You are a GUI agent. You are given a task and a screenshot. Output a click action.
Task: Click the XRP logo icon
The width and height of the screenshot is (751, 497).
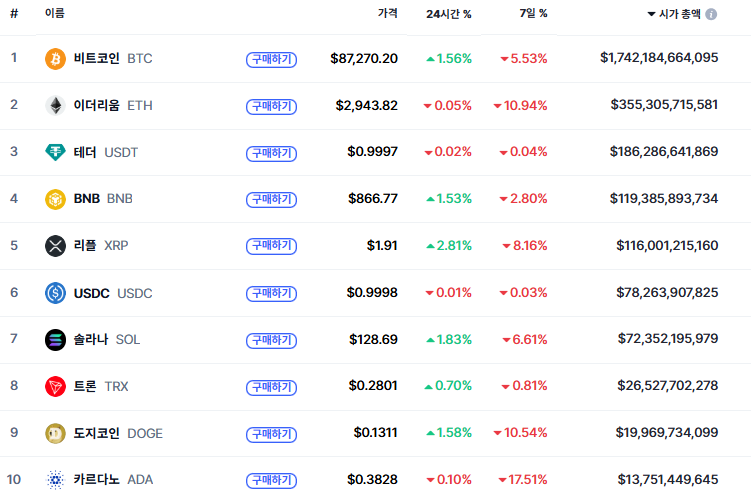(55, 246)
